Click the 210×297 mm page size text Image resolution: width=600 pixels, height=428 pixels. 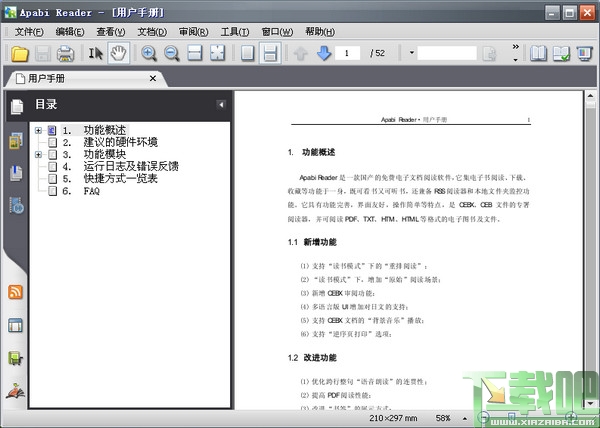[x=393, y=418]
